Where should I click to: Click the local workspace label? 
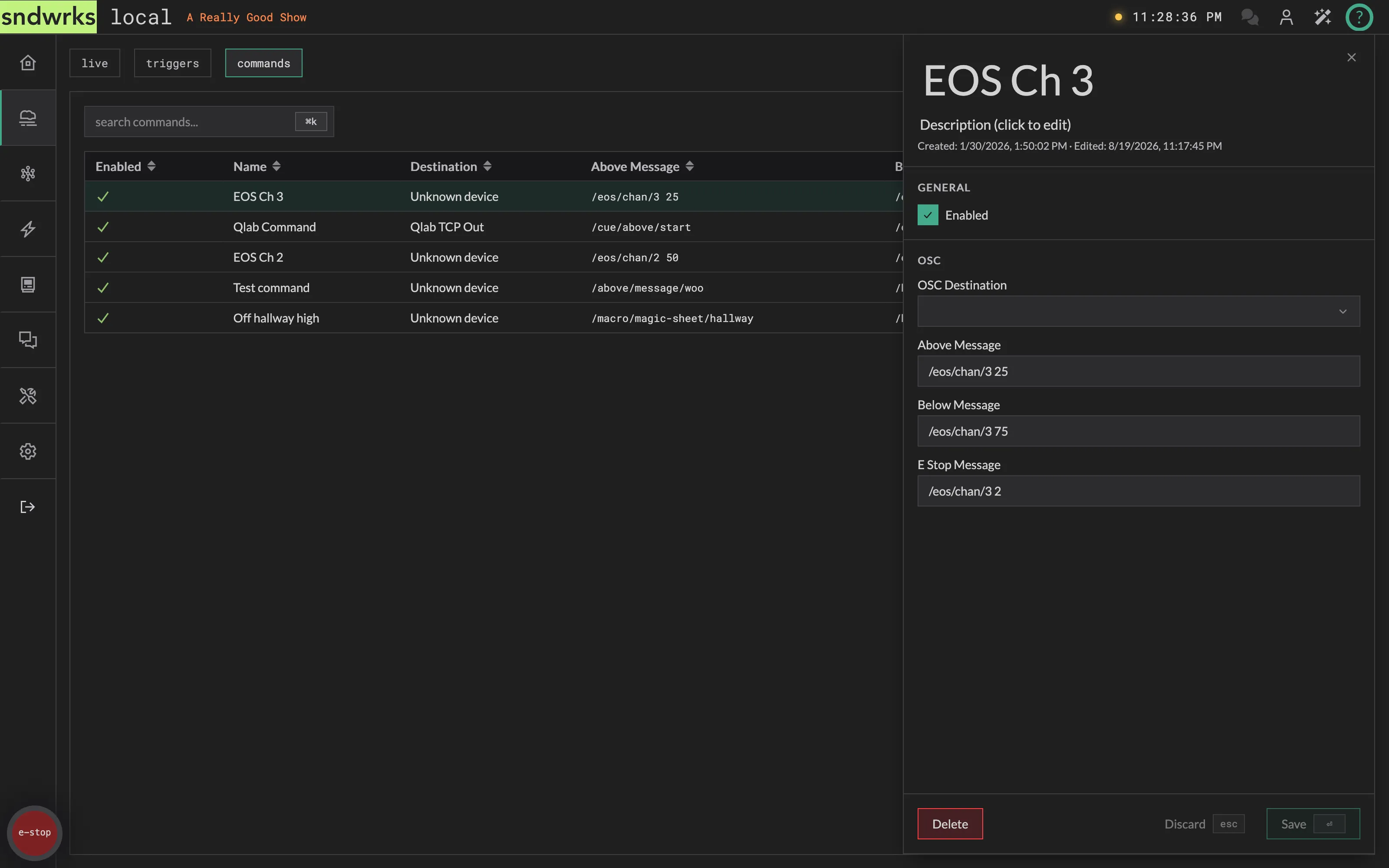(x=141, y=17)
